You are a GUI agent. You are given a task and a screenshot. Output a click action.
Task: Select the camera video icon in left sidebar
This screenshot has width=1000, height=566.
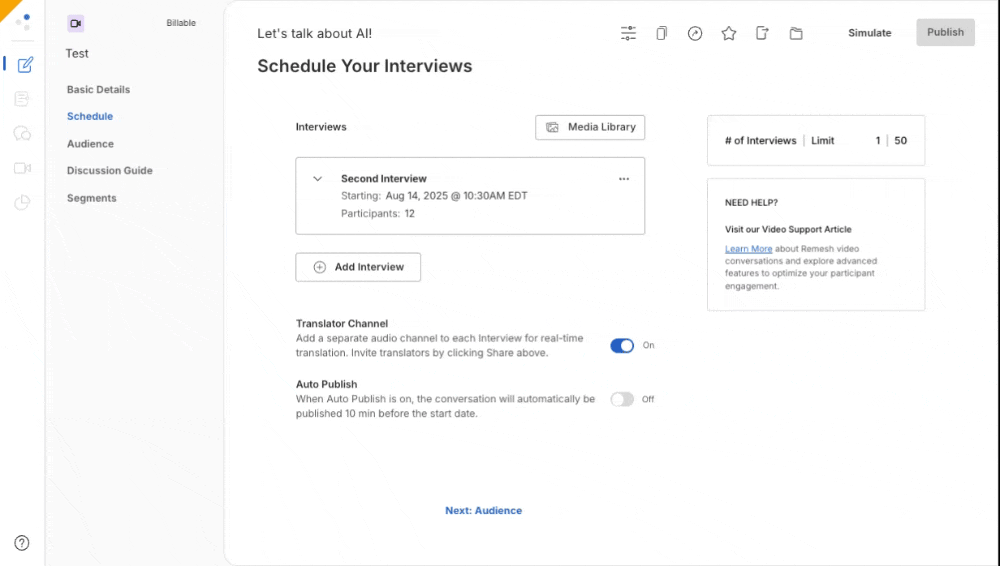point(22,168)
